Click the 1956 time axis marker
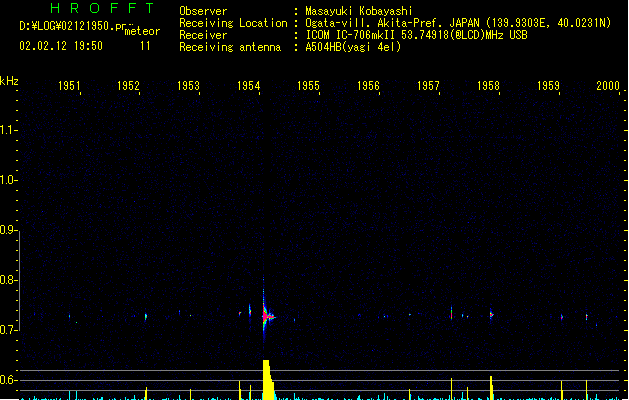 (368, 85)
